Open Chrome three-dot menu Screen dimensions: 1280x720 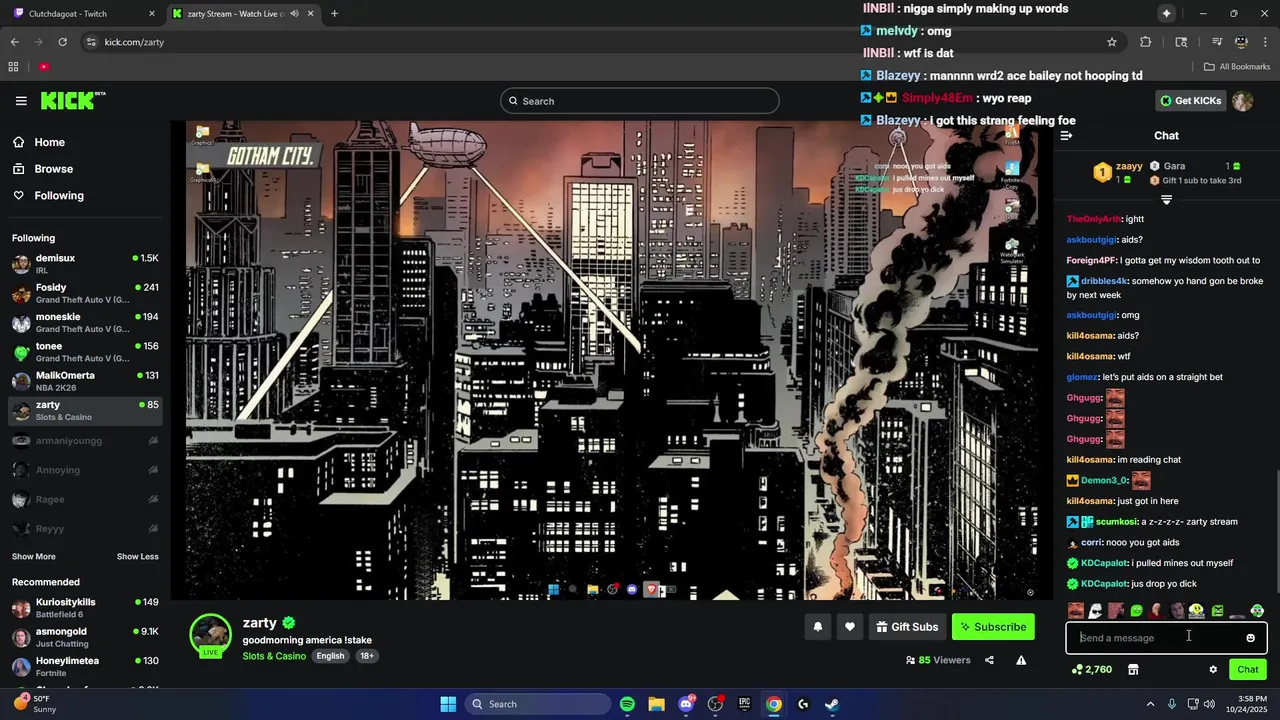[x=1265, y=42]
